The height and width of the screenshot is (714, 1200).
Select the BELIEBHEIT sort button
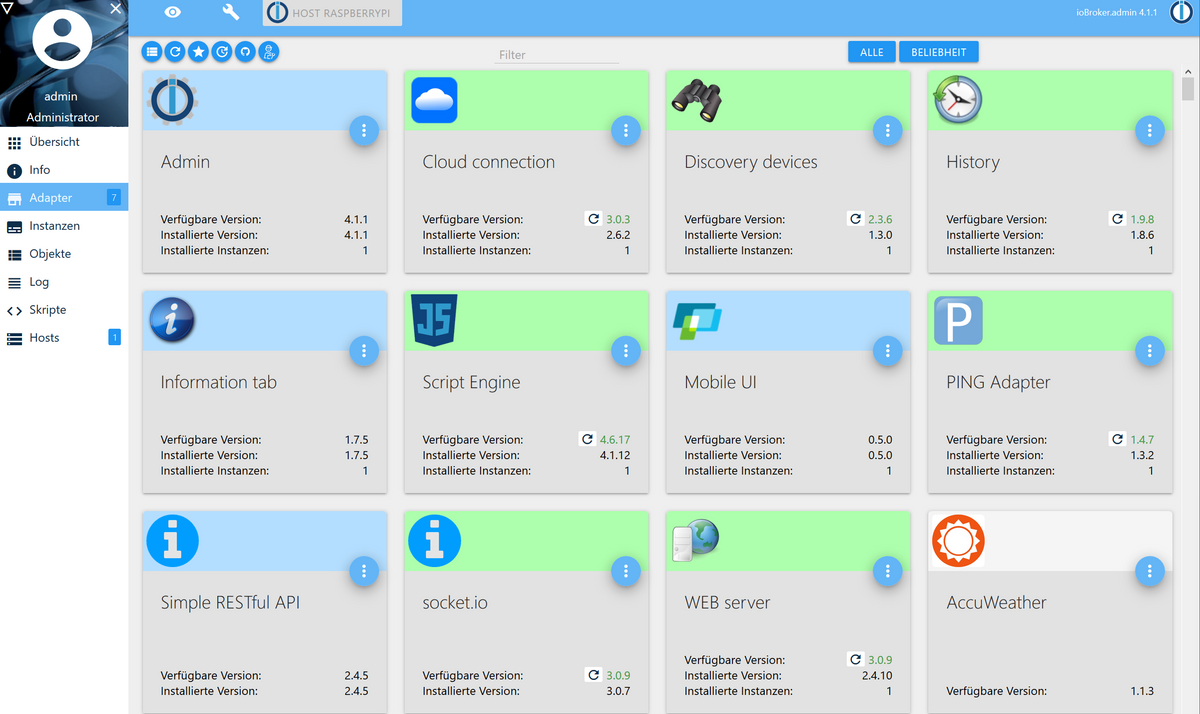938,52
